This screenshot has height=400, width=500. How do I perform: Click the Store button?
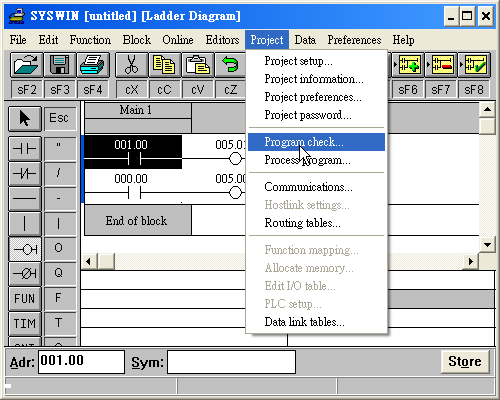[x=465, y=362]
